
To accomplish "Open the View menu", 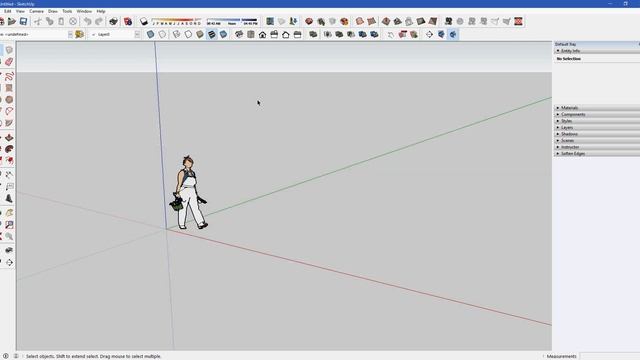I will click(x=20, y=11).
